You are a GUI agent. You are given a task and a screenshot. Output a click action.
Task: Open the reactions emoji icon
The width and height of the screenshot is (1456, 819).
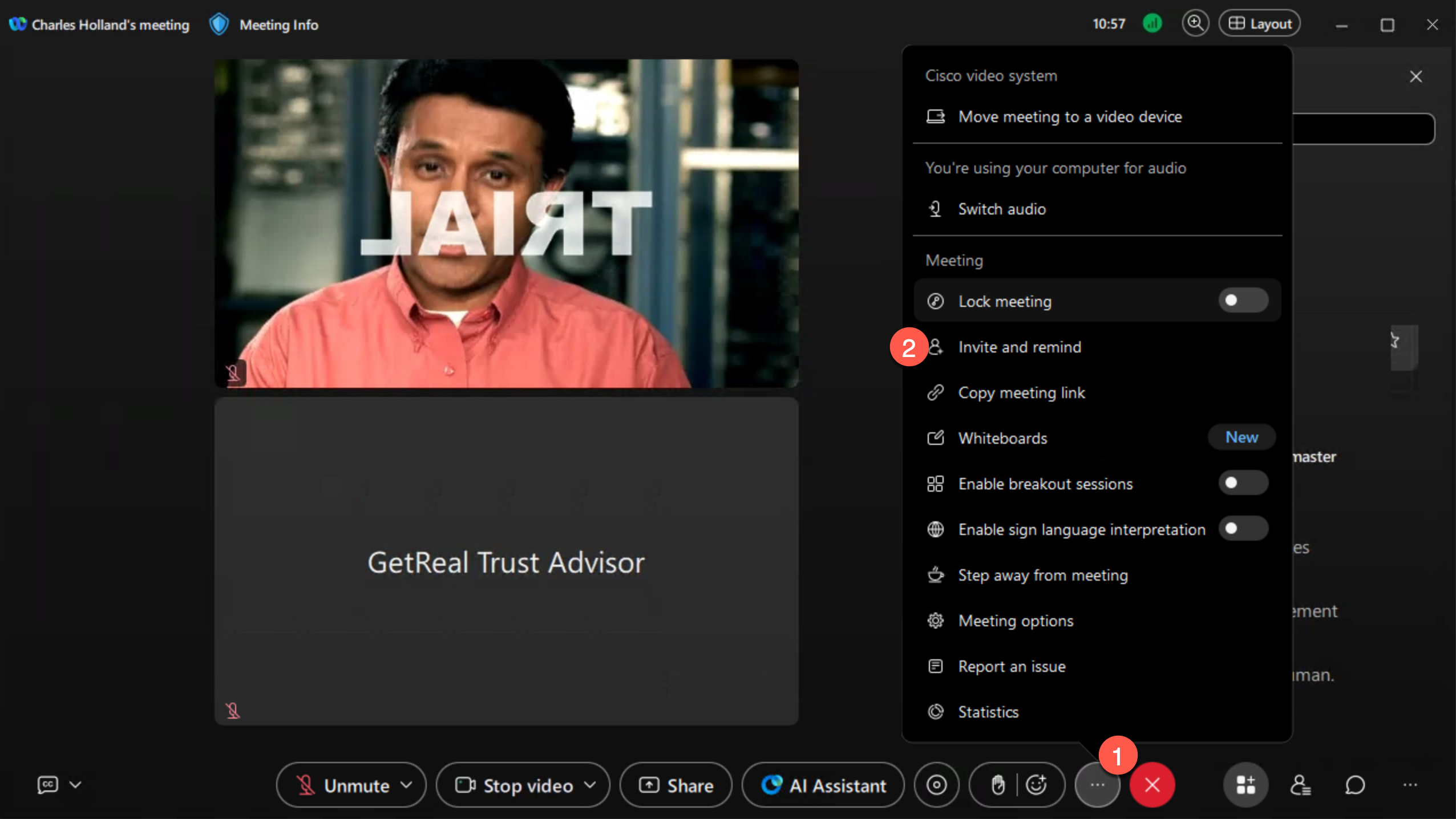click(1036, 785)
